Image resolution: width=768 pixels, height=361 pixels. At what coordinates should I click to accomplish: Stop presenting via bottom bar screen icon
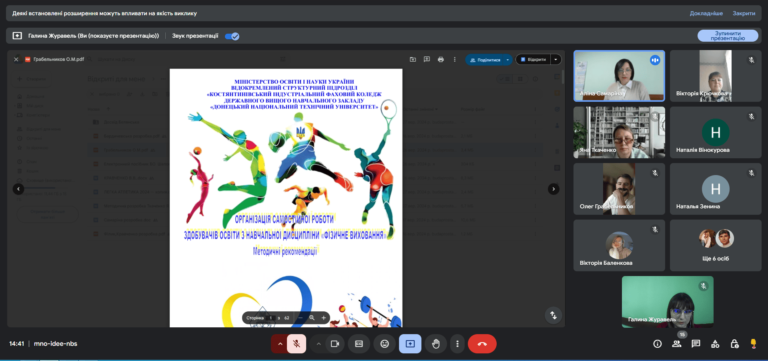tap(410, 344)
